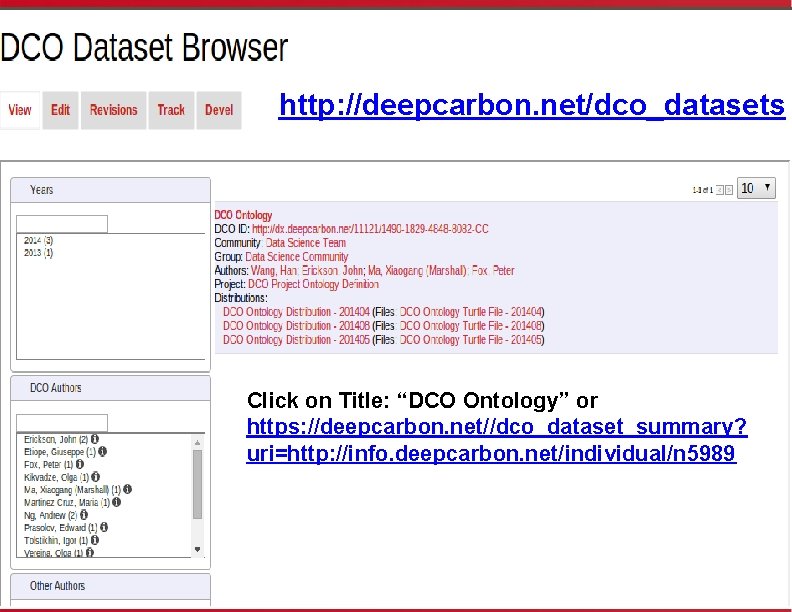This screenshot has height=612, width=792.
Task: Click the Years filter search field
Action: [62, 224]
